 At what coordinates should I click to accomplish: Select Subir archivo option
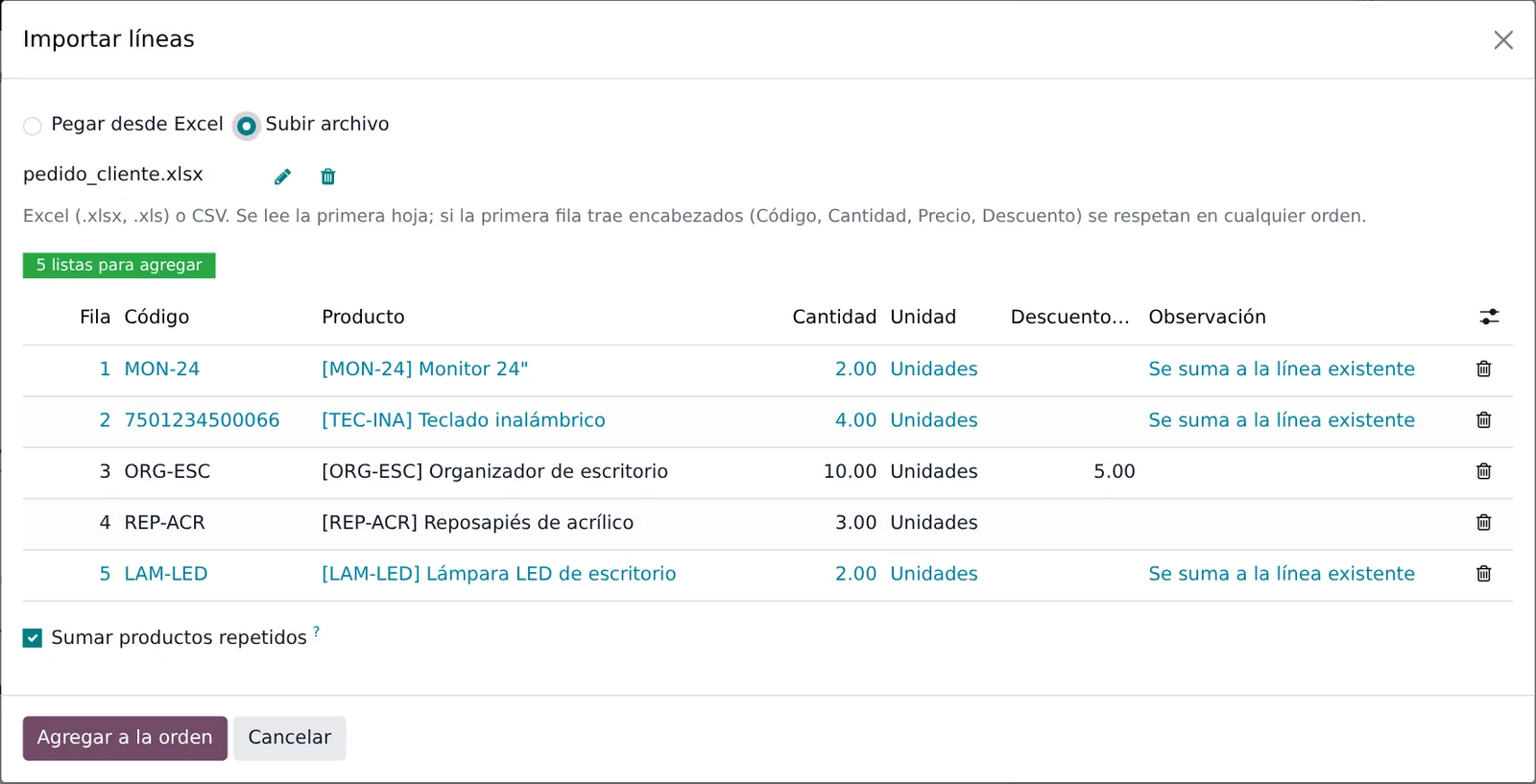tap(247, 126)
